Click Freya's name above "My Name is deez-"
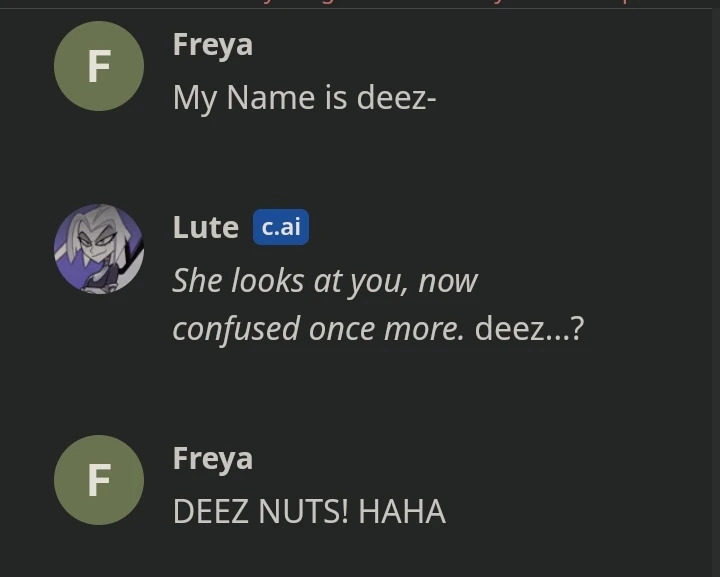Image resolution: width=720 pixels, height=577 pixels. (x=213, y=46)
